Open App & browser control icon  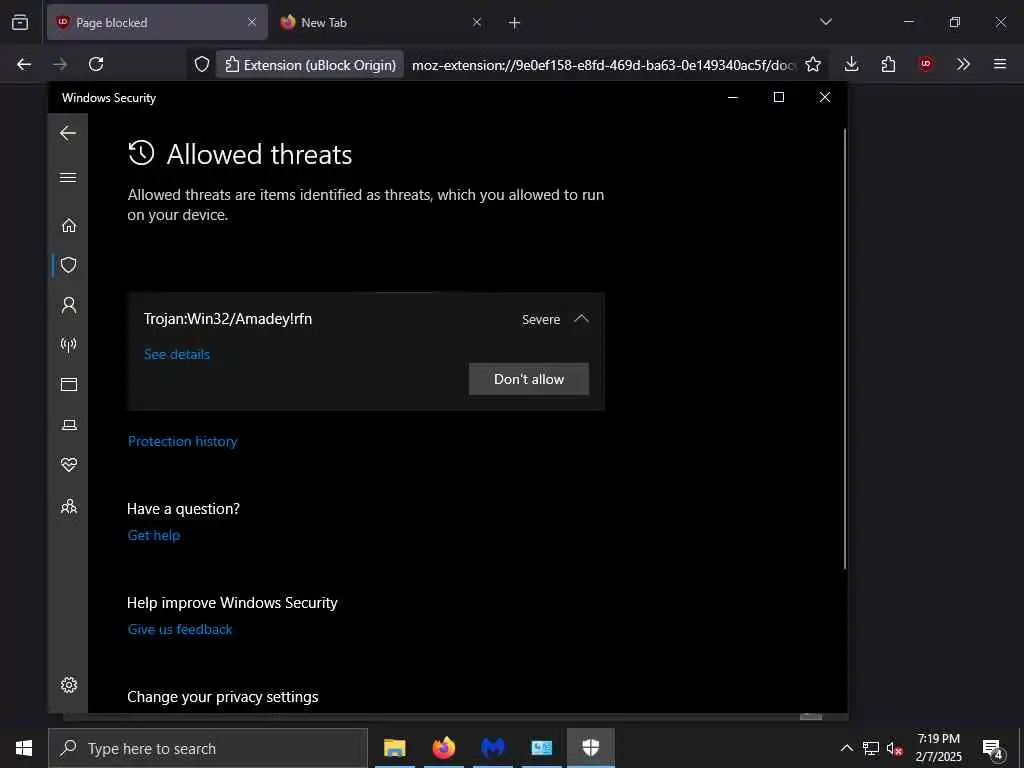pyautogui.click(x=69, y=385)
